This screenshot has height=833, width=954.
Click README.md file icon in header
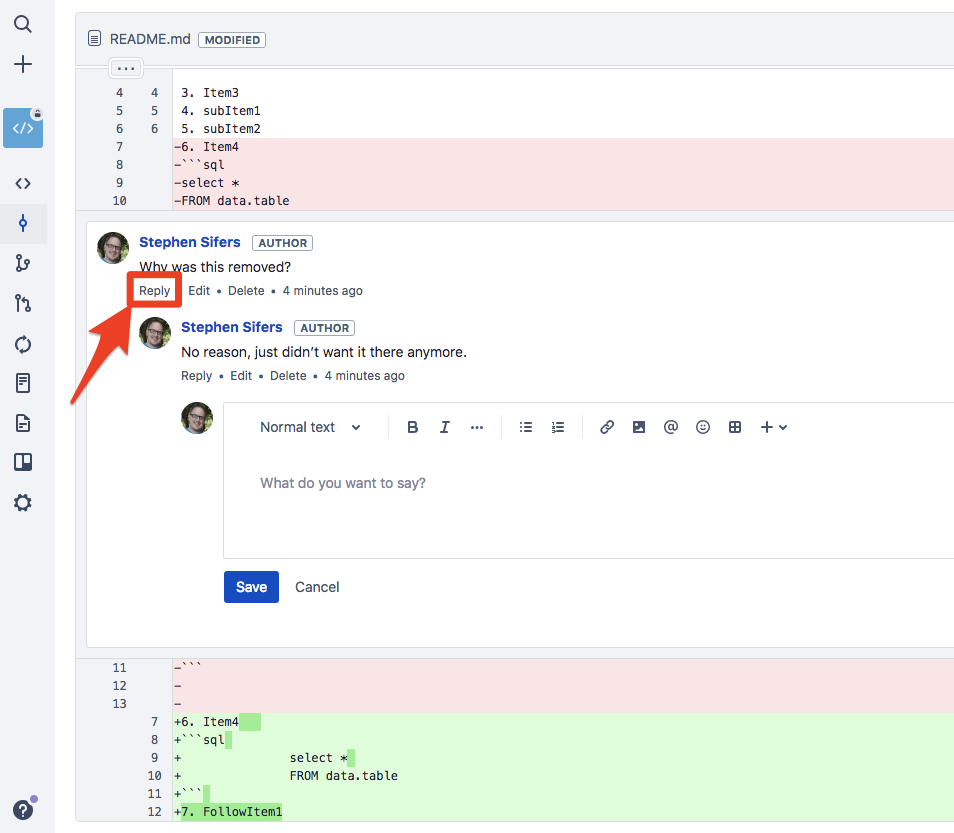[x=94, y=39]
